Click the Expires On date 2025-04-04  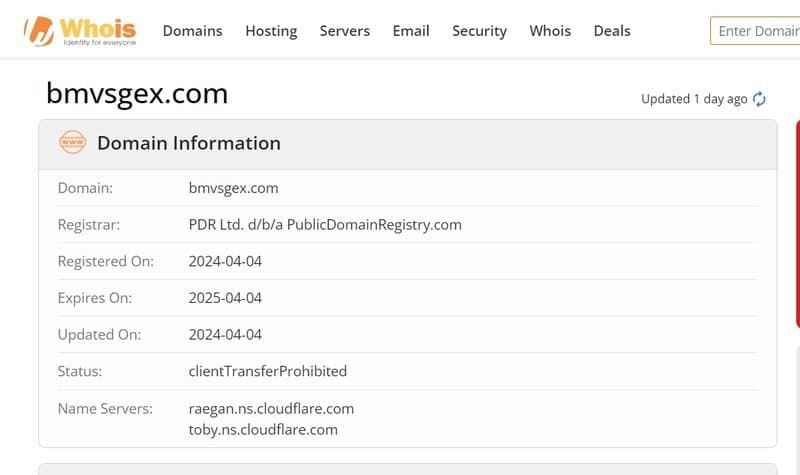[x=225, y=298]
